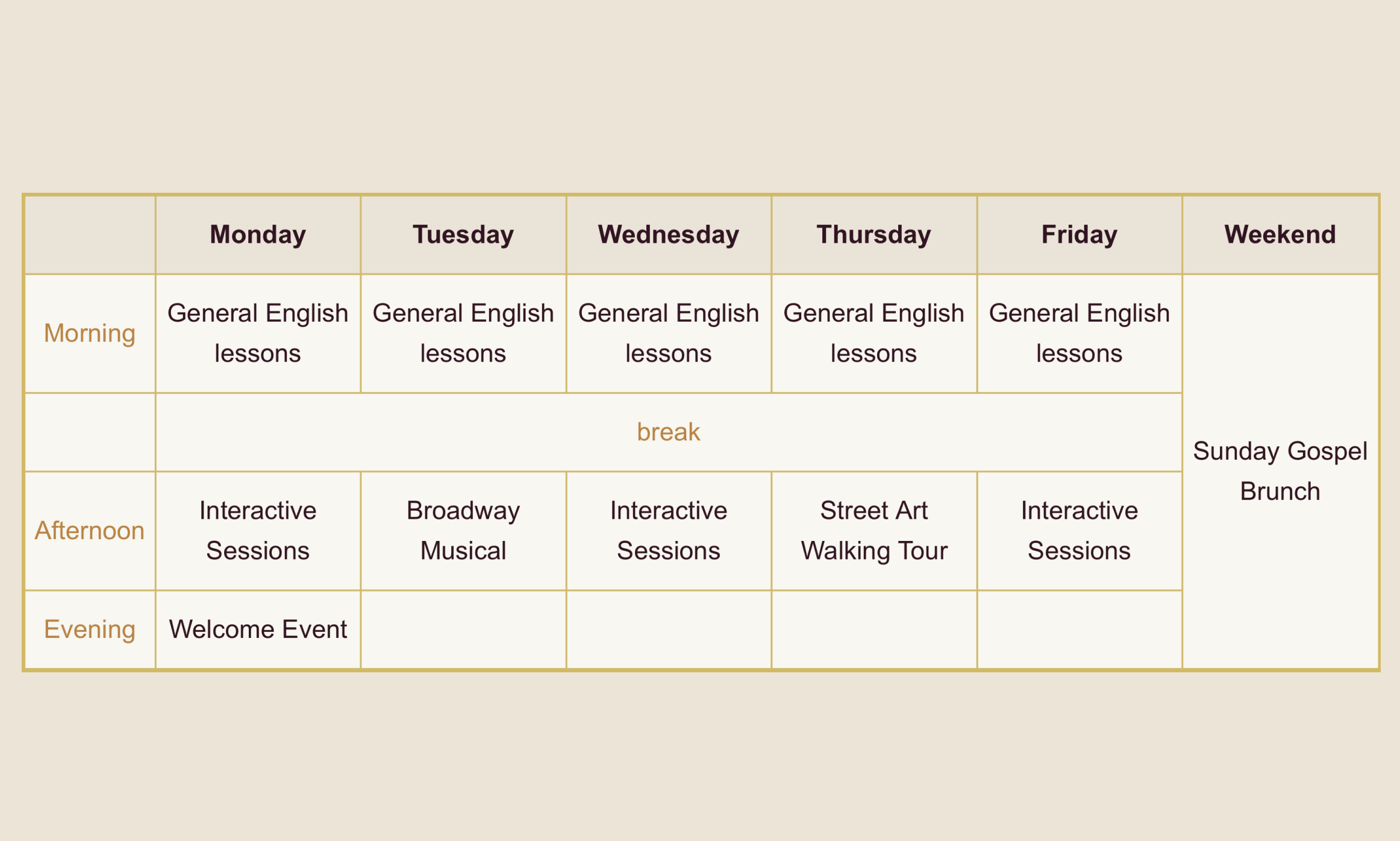
Task: Click the Monday column header
Action: tap(258, 234)
